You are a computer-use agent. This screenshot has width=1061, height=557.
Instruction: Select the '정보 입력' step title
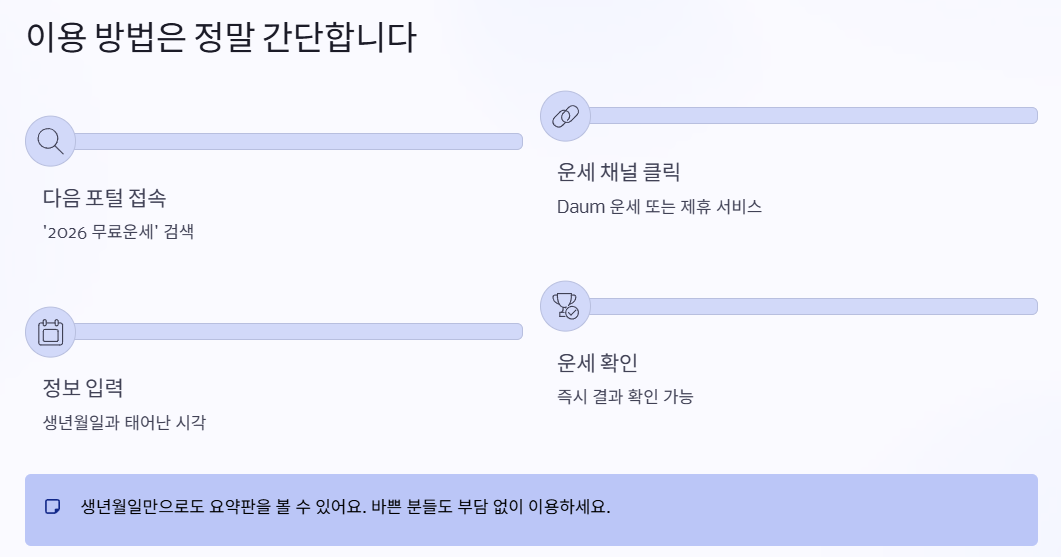pyautogui.click(x=83, y=388)
